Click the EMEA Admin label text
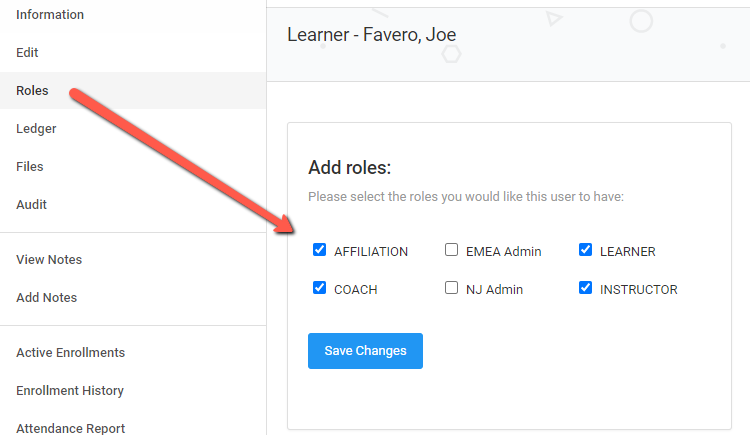Screen dimensions: 750x435 [x=503, y=252]
